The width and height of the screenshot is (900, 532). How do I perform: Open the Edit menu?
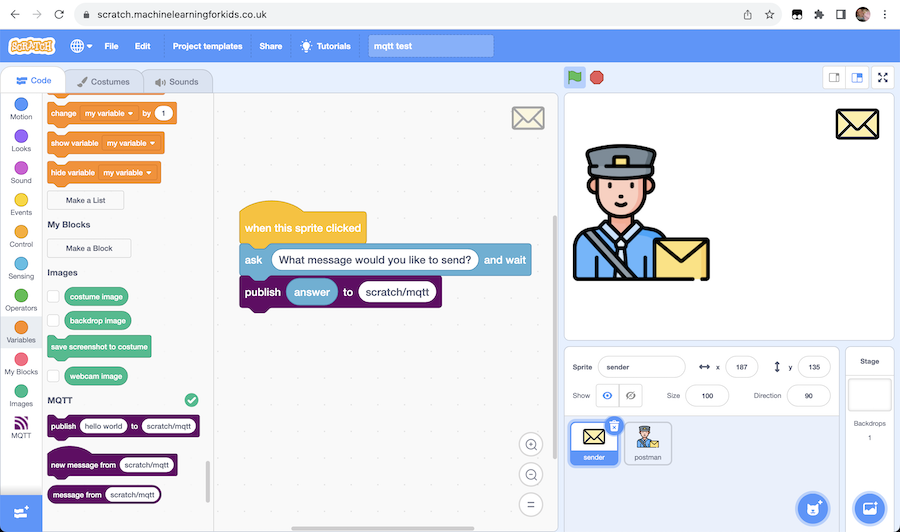(x=142, y=46)
